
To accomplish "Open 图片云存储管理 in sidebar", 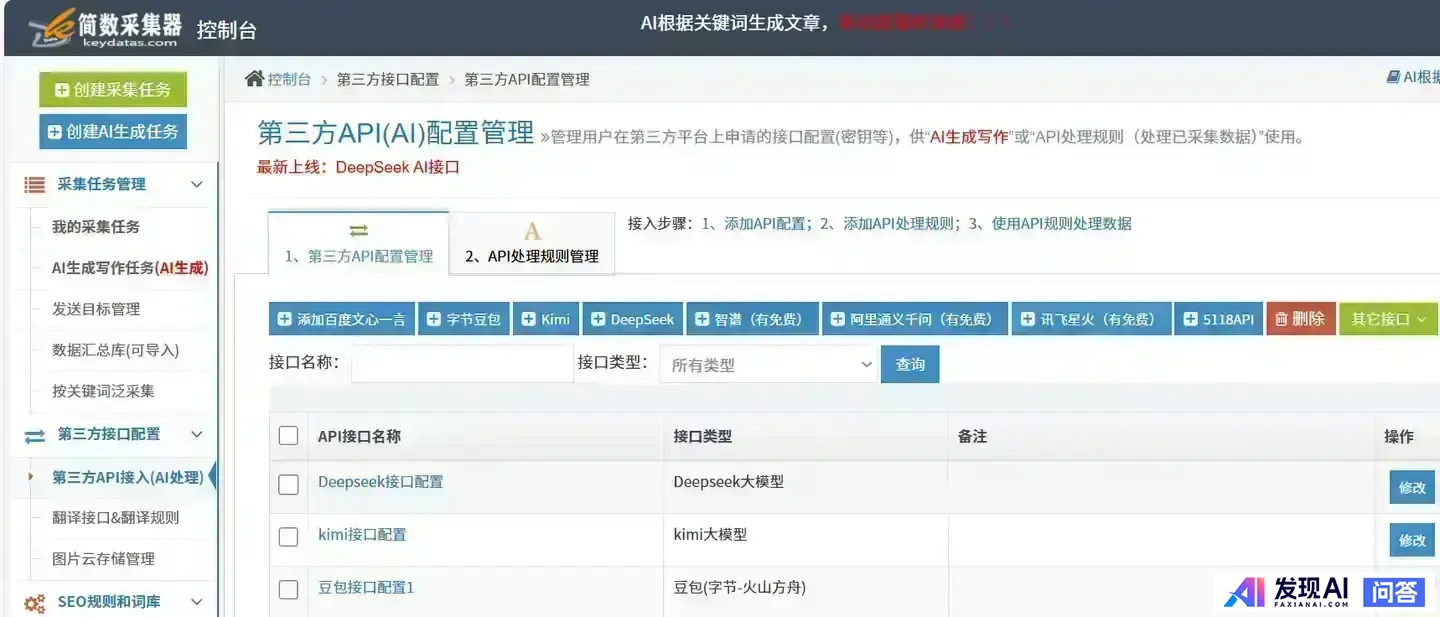I will [103, 559].
